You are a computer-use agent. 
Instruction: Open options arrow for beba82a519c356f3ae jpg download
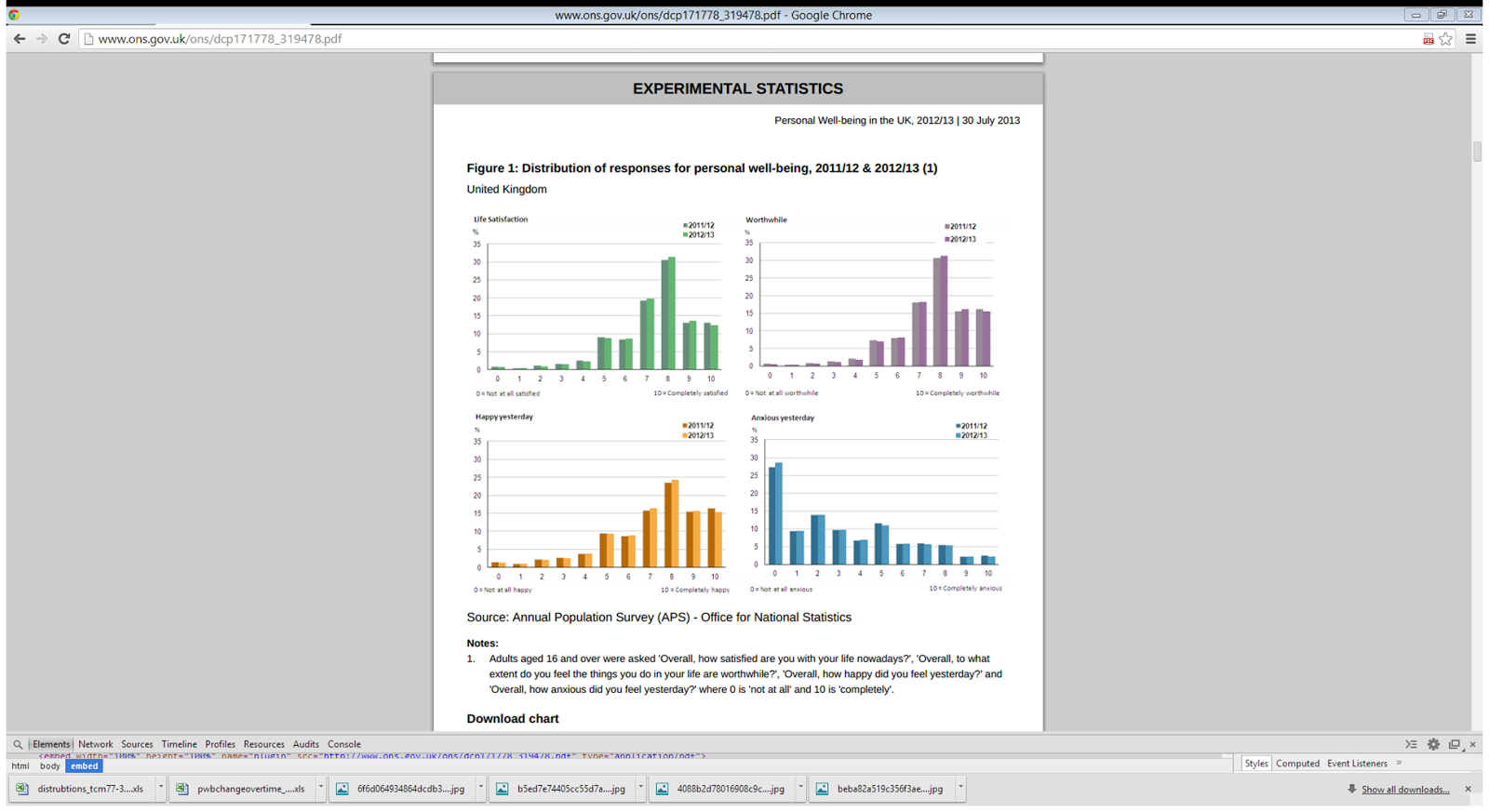[961, 788]
